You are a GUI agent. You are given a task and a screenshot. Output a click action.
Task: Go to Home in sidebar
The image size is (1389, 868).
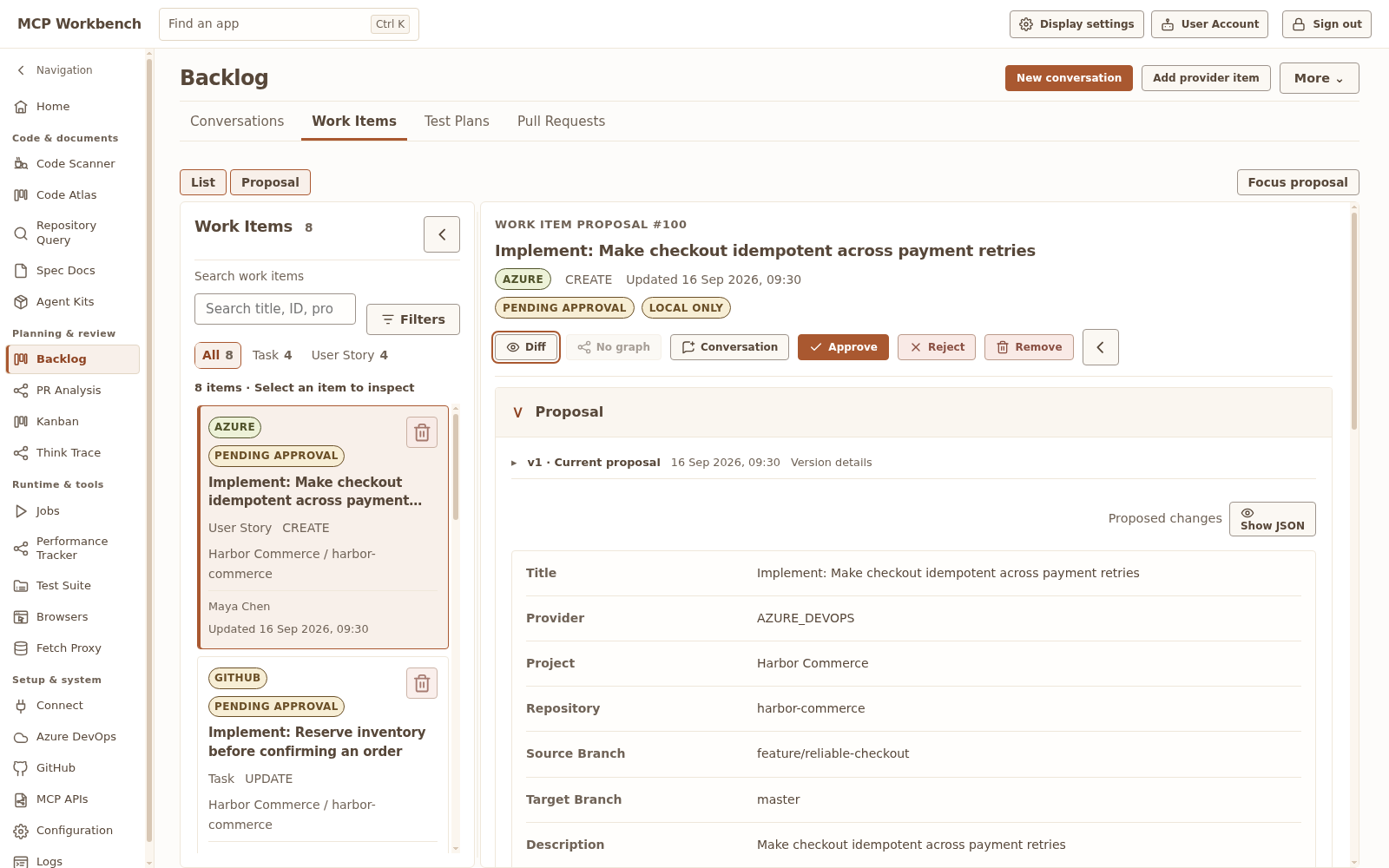pos(73,106)
